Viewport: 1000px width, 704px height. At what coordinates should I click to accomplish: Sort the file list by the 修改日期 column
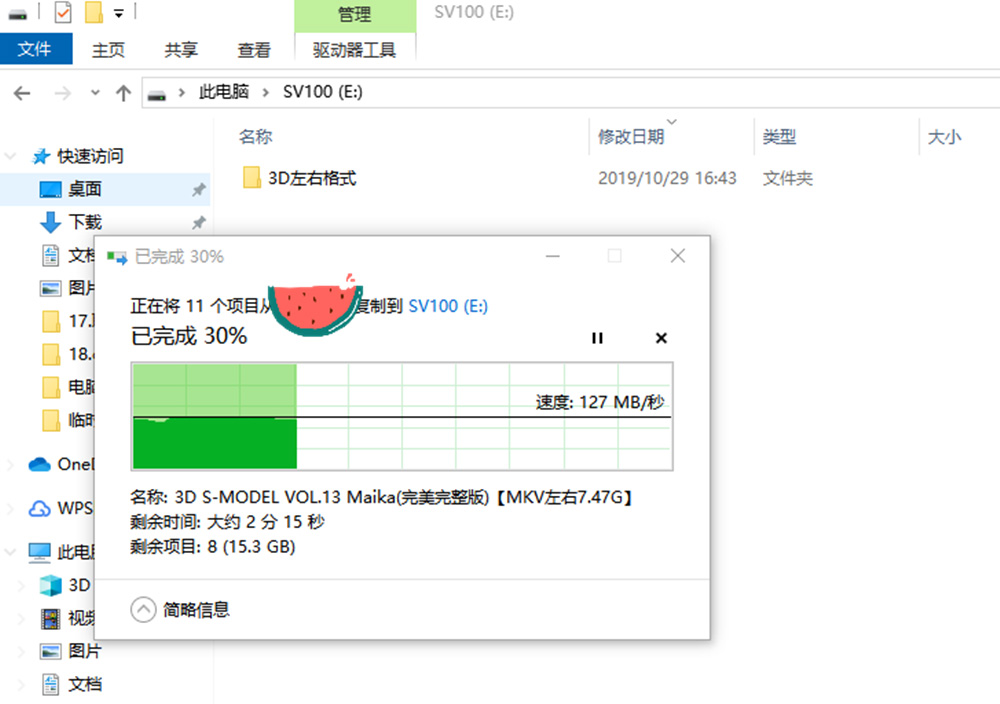coord(631,136)
